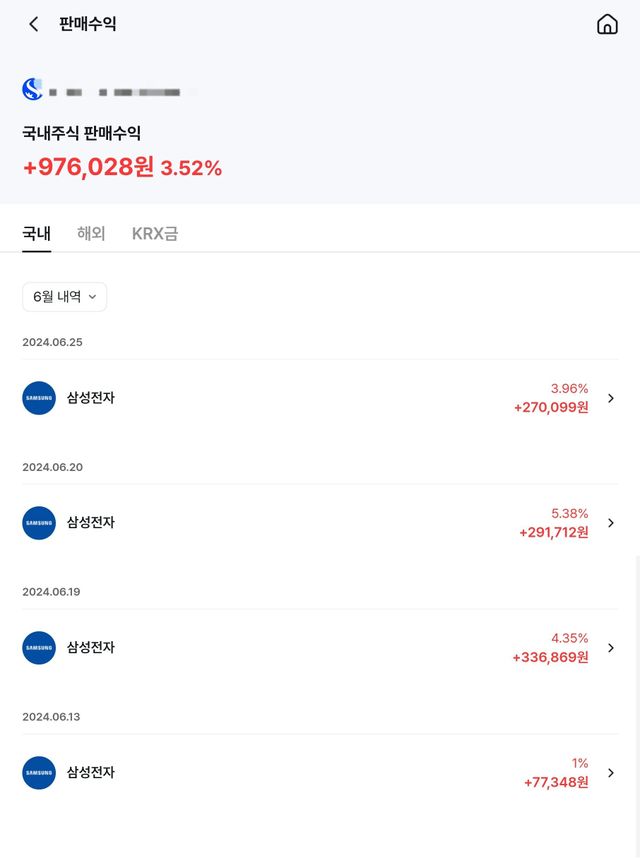Image resolution: width=640 pixels, height=858 pixels.
Task: Select the 국내 tab
Action: (36, 234)
